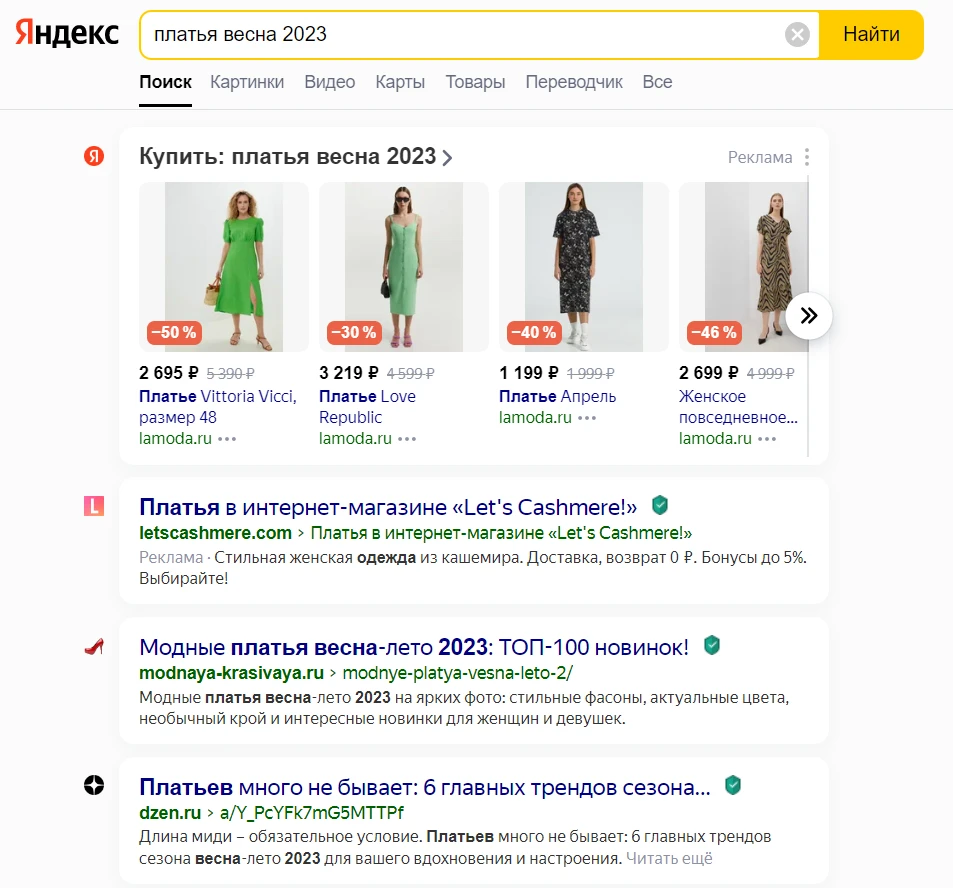Click the Yandex logo

pos(67,34)
